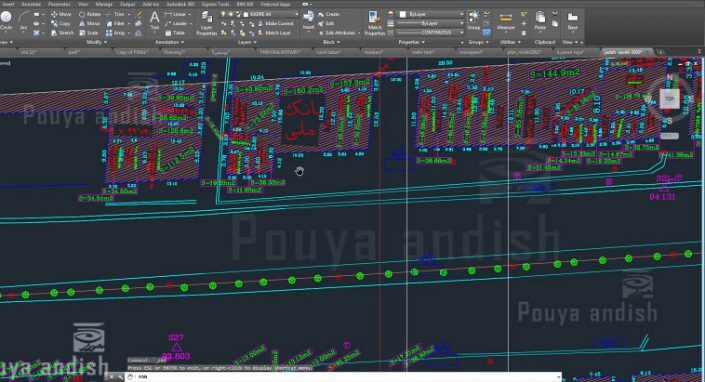Open WCS dropdown under ViewCube
The width and height of the screenshot is (705, 382).
pyautogui.click(x=669, y=135)
